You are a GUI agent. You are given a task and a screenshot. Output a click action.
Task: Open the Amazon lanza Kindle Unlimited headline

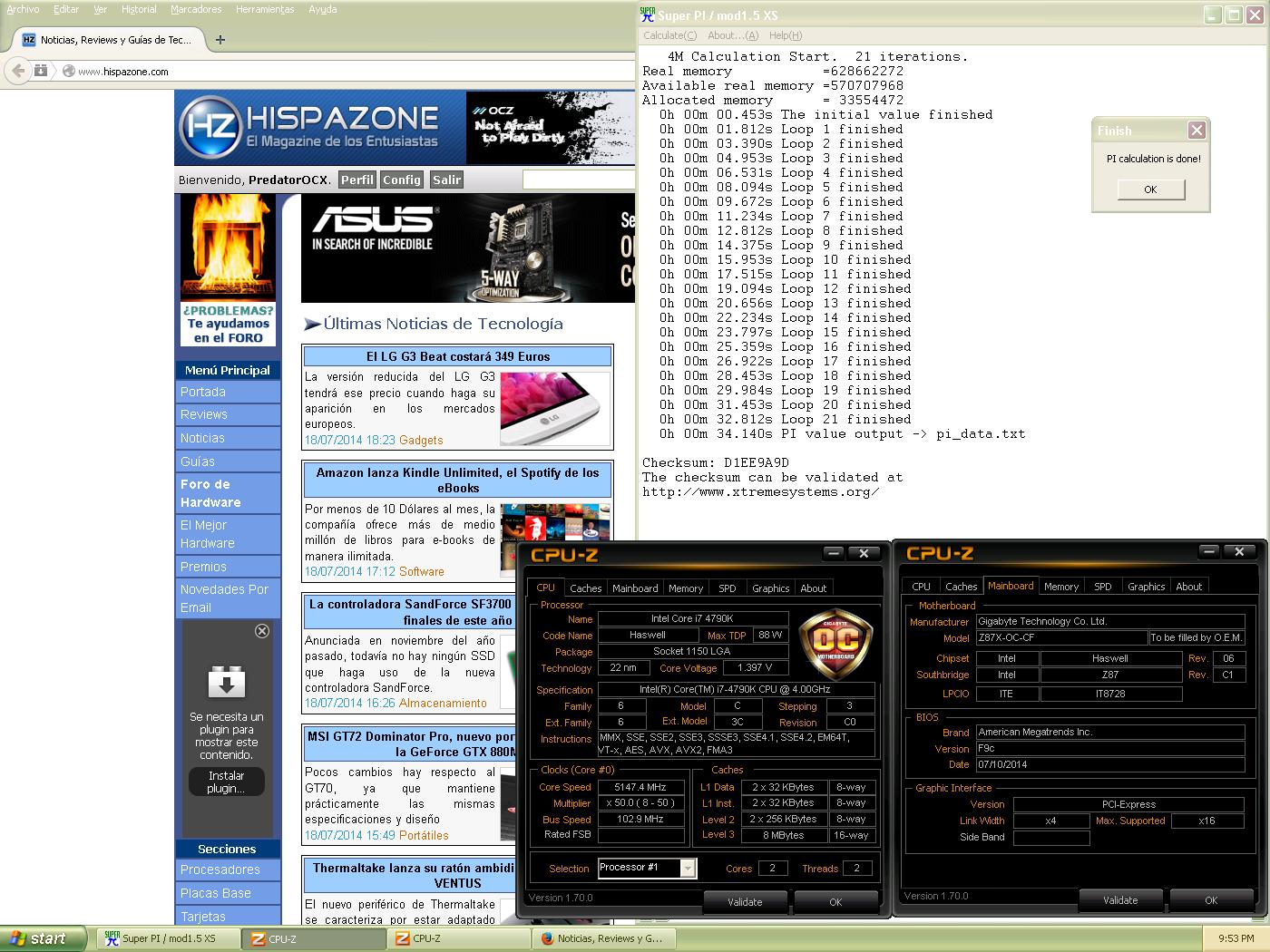tap(458, 480)
